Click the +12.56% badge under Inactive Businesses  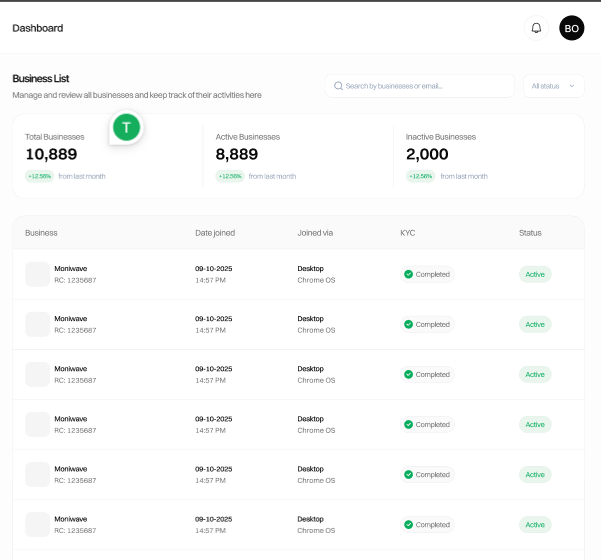(x=420, y=176)
